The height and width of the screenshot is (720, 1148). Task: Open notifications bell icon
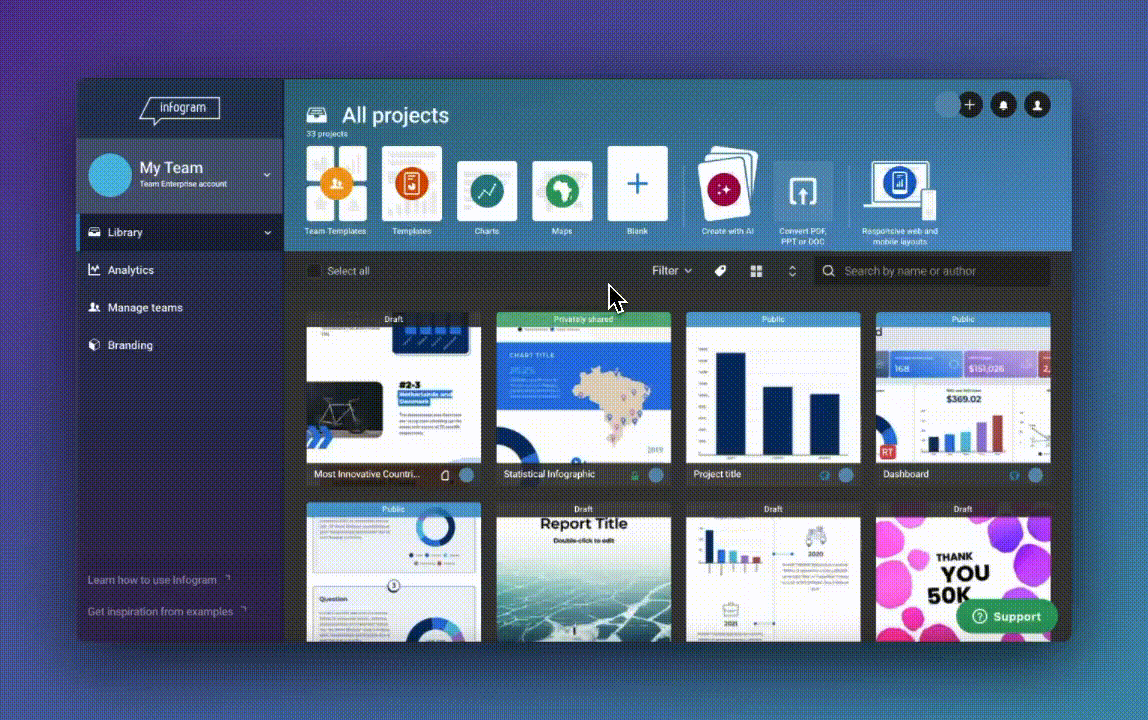pyautogui.click(x=1003, y=105)
